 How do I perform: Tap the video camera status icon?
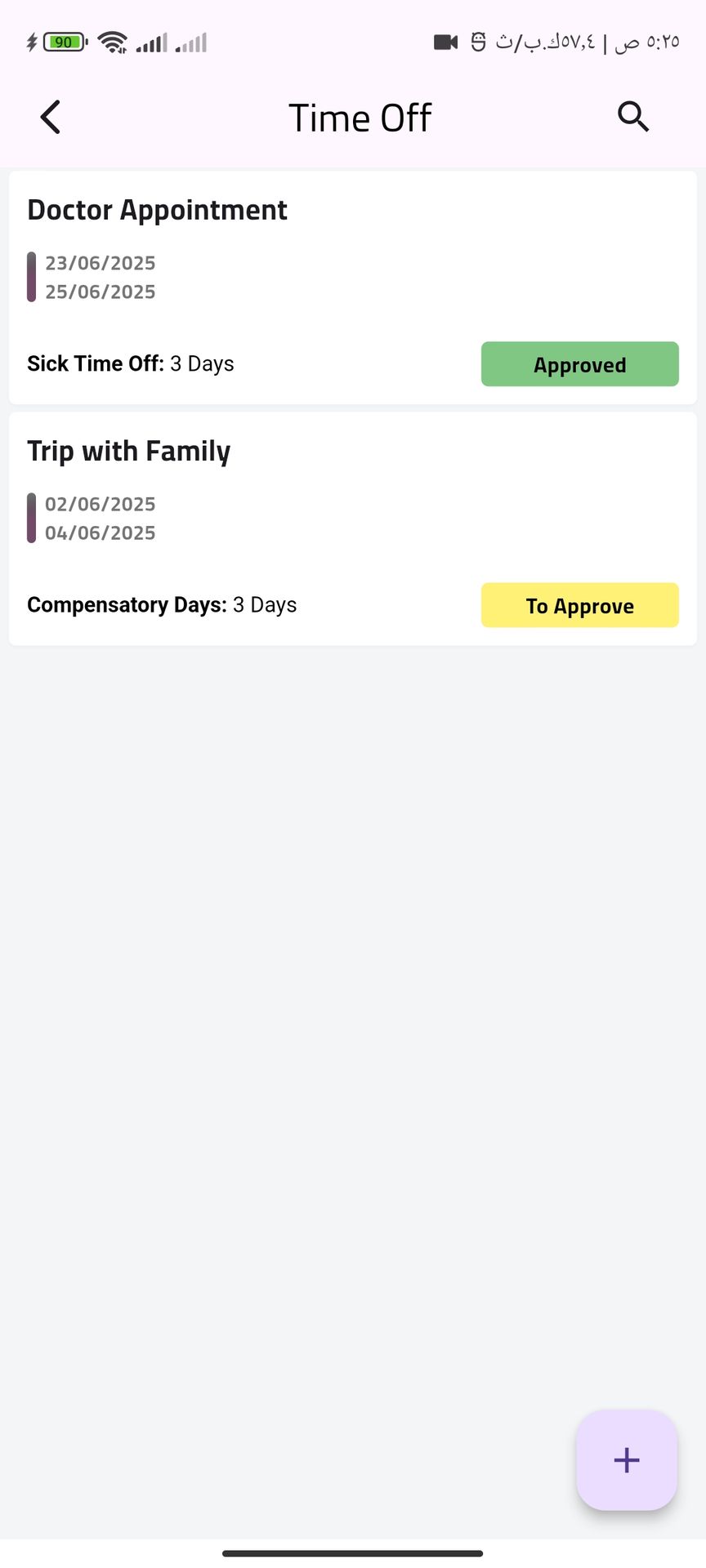445,42
